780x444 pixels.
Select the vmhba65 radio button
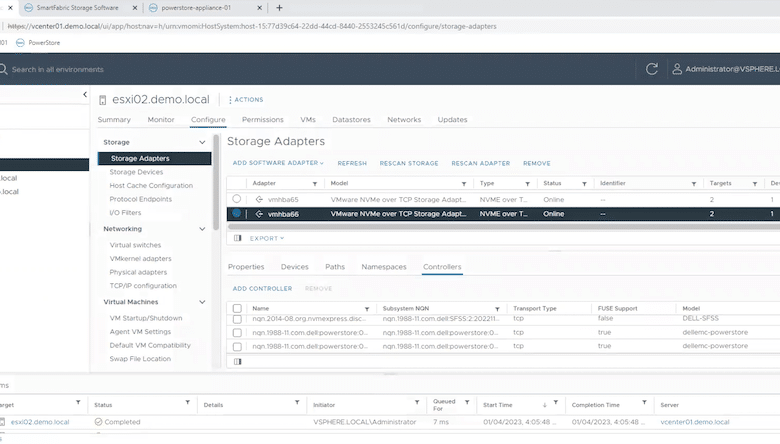(237, 199)
